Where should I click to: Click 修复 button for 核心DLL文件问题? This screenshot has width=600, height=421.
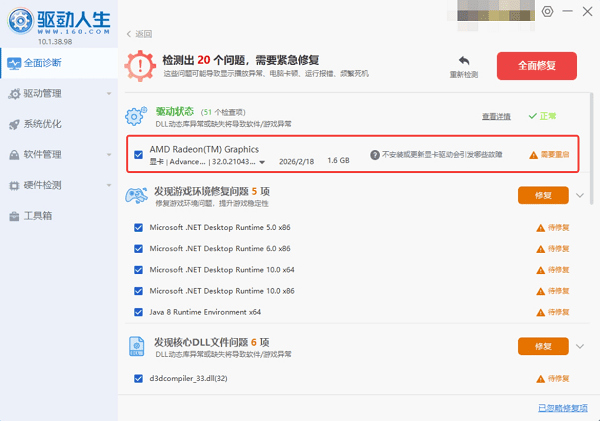point(543,346)
